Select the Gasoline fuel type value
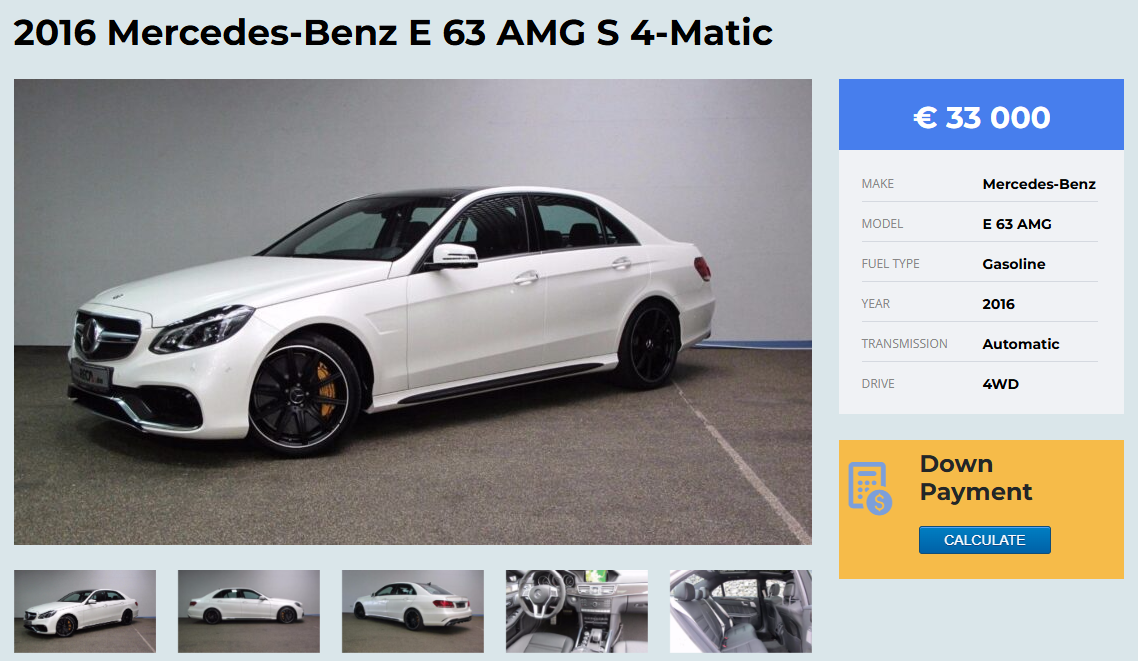Screen dimensions: 1138x661 tap(1014, 264)
